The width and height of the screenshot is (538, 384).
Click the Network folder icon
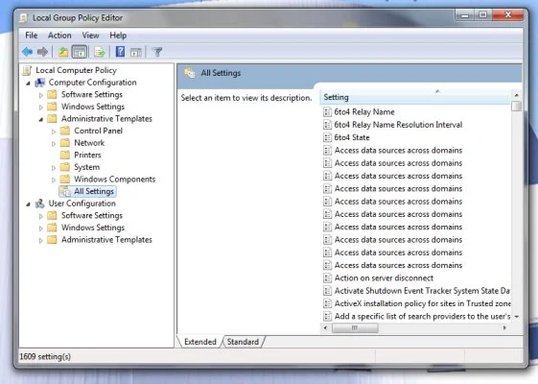click(65, 143)
